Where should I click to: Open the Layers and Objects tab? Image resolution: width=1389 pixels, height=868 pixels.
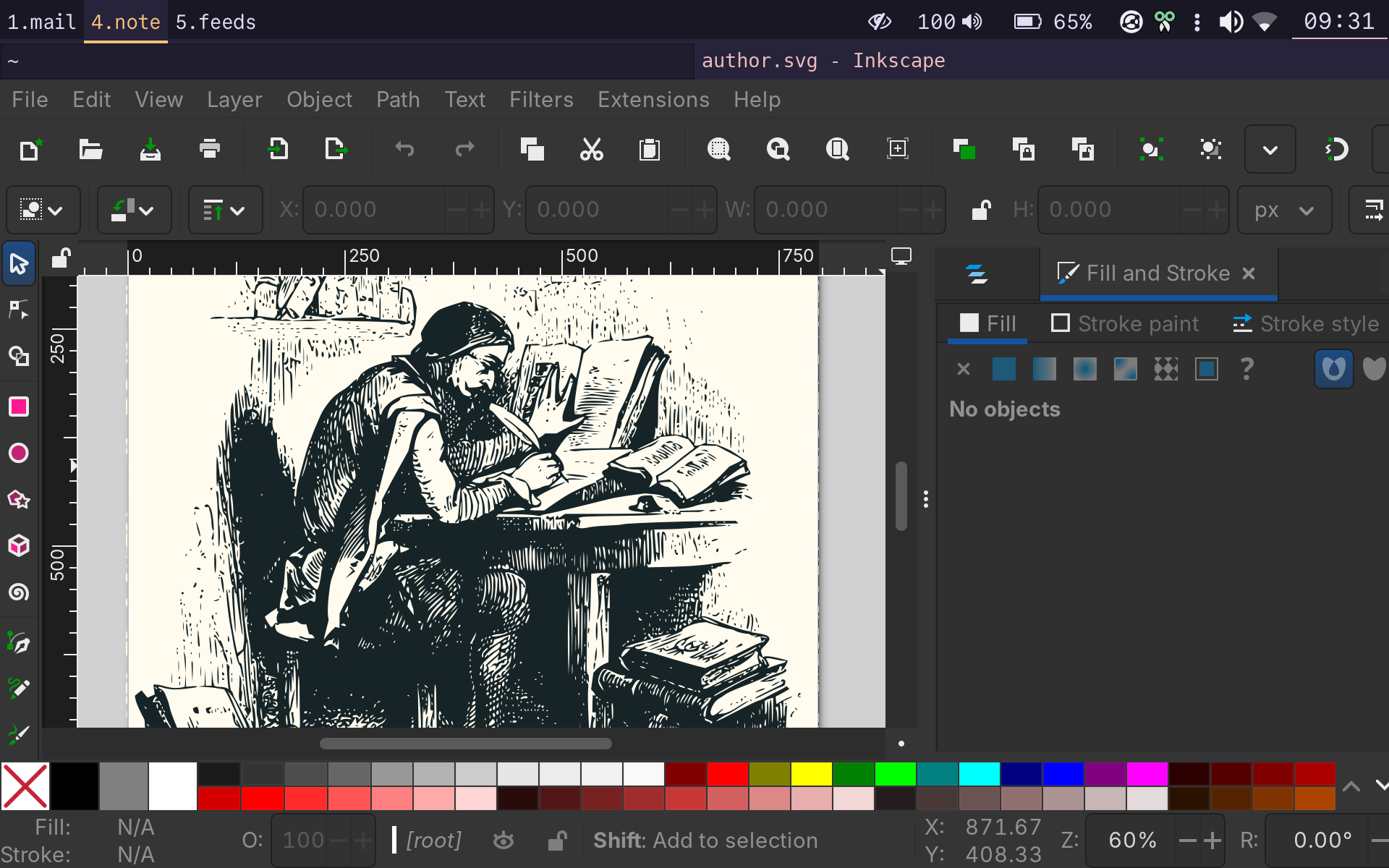click(977, 273)
